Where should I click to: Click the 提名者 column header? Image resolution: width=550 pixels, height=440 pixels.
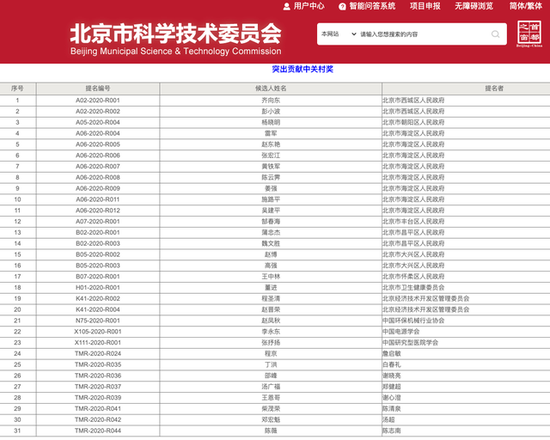494,88
